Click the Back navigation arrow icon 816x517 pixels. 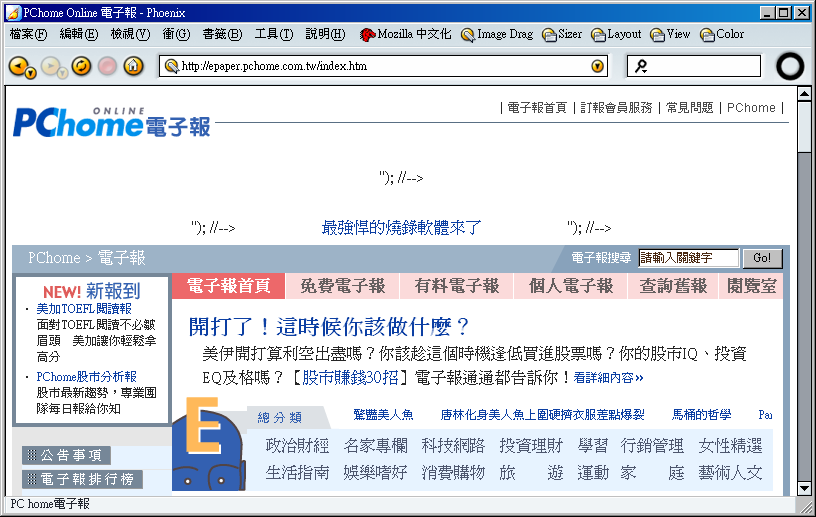[x=18, y=66]
